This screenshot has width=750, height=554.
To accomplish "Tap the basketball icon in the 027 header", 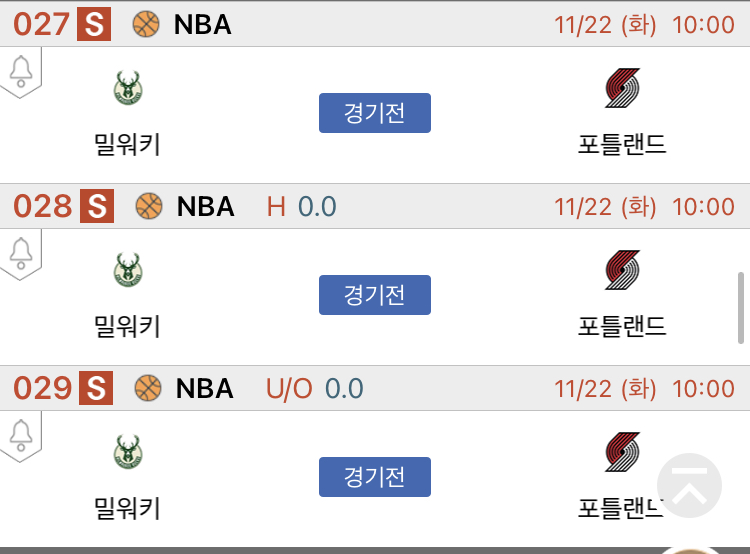I will pos(146,24).
